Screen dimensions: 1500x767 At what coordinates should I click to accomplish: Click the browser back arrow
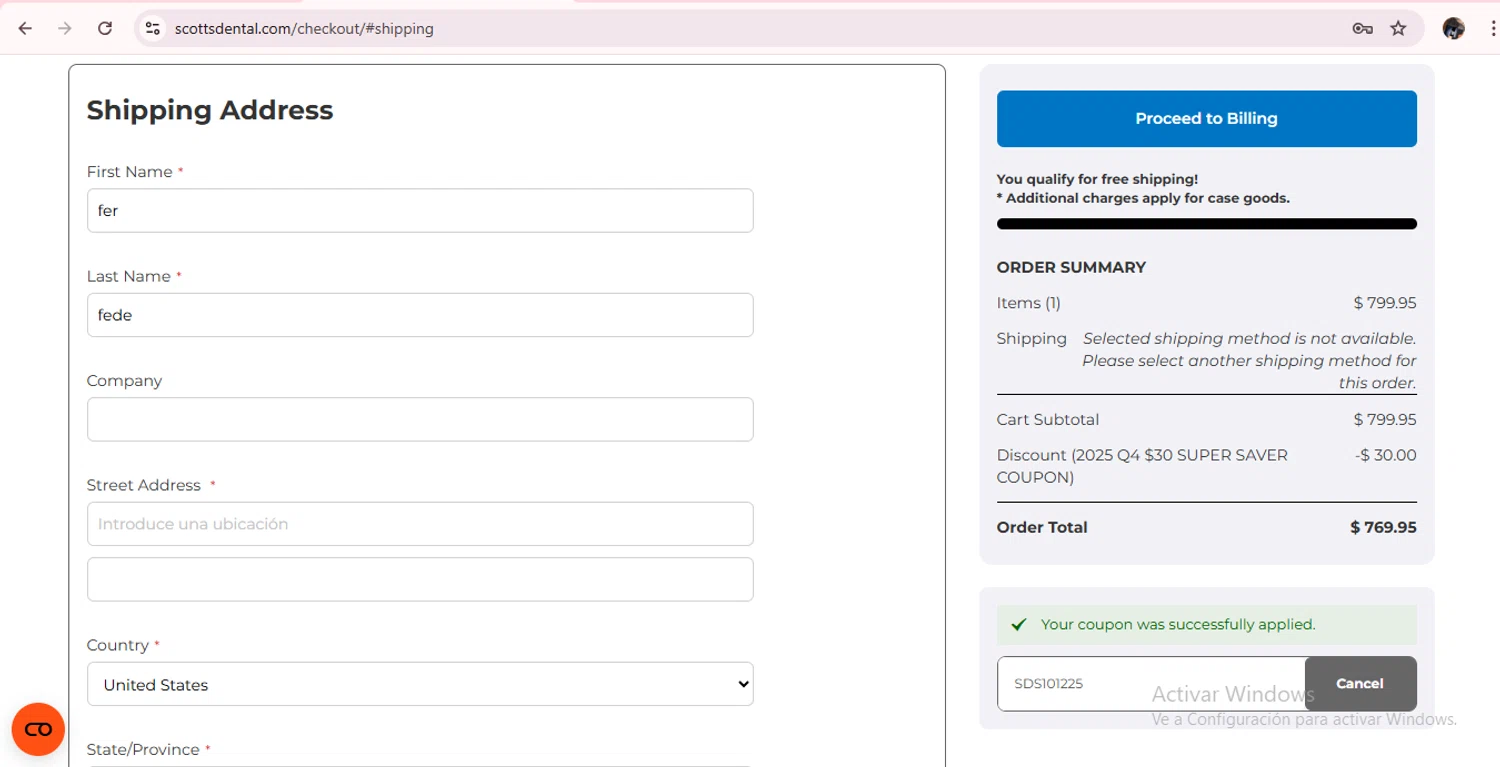[x=26, y=28]
